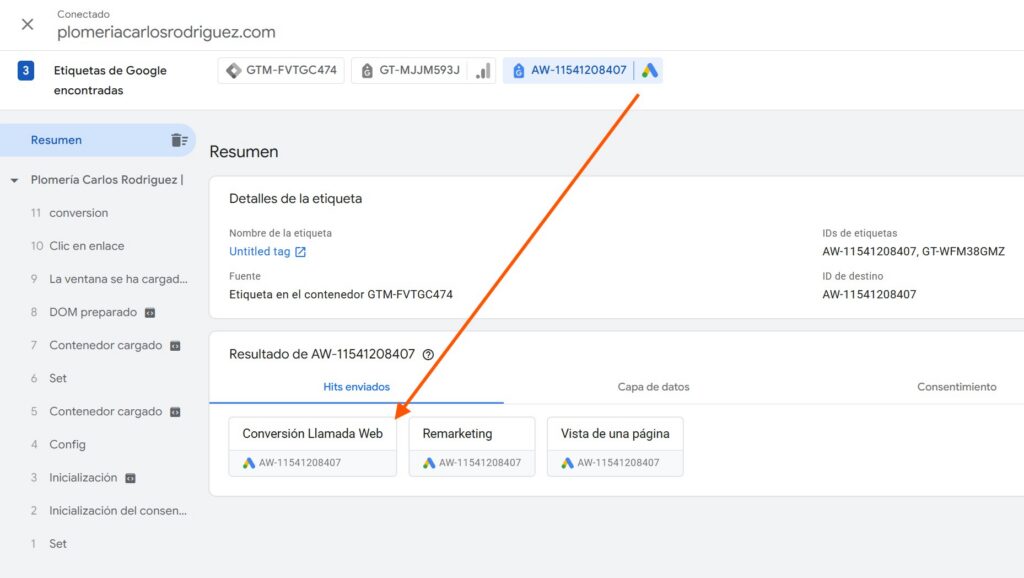1024x578 pixels.
Task: Switch to the Capa de datos tab
Action: [653, 387]
